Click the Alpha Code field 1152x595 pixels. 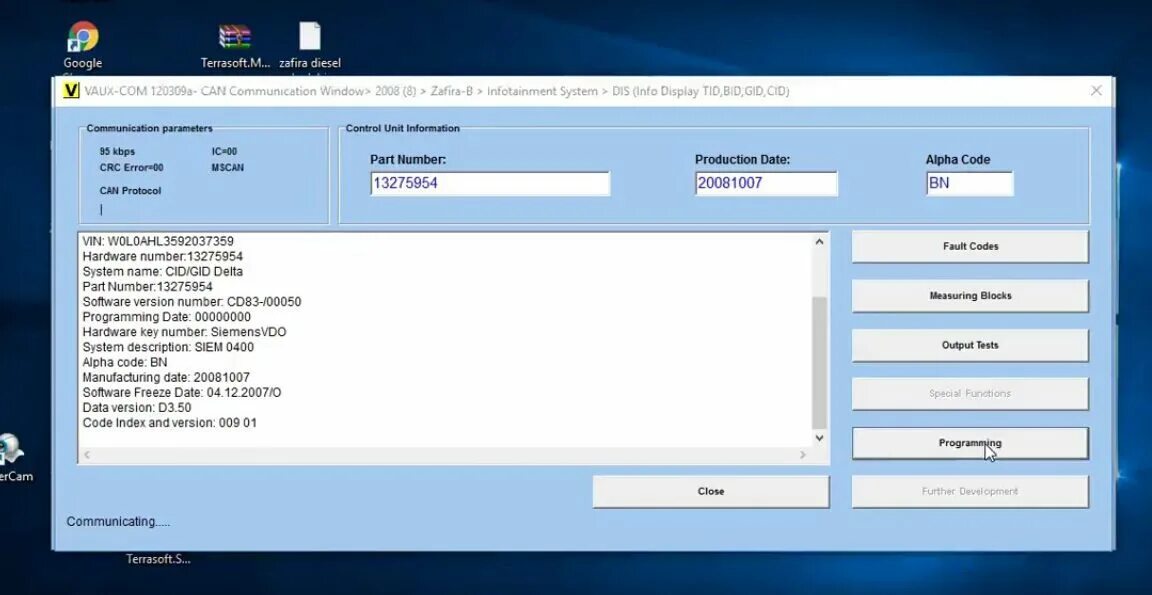pos(969,184)
